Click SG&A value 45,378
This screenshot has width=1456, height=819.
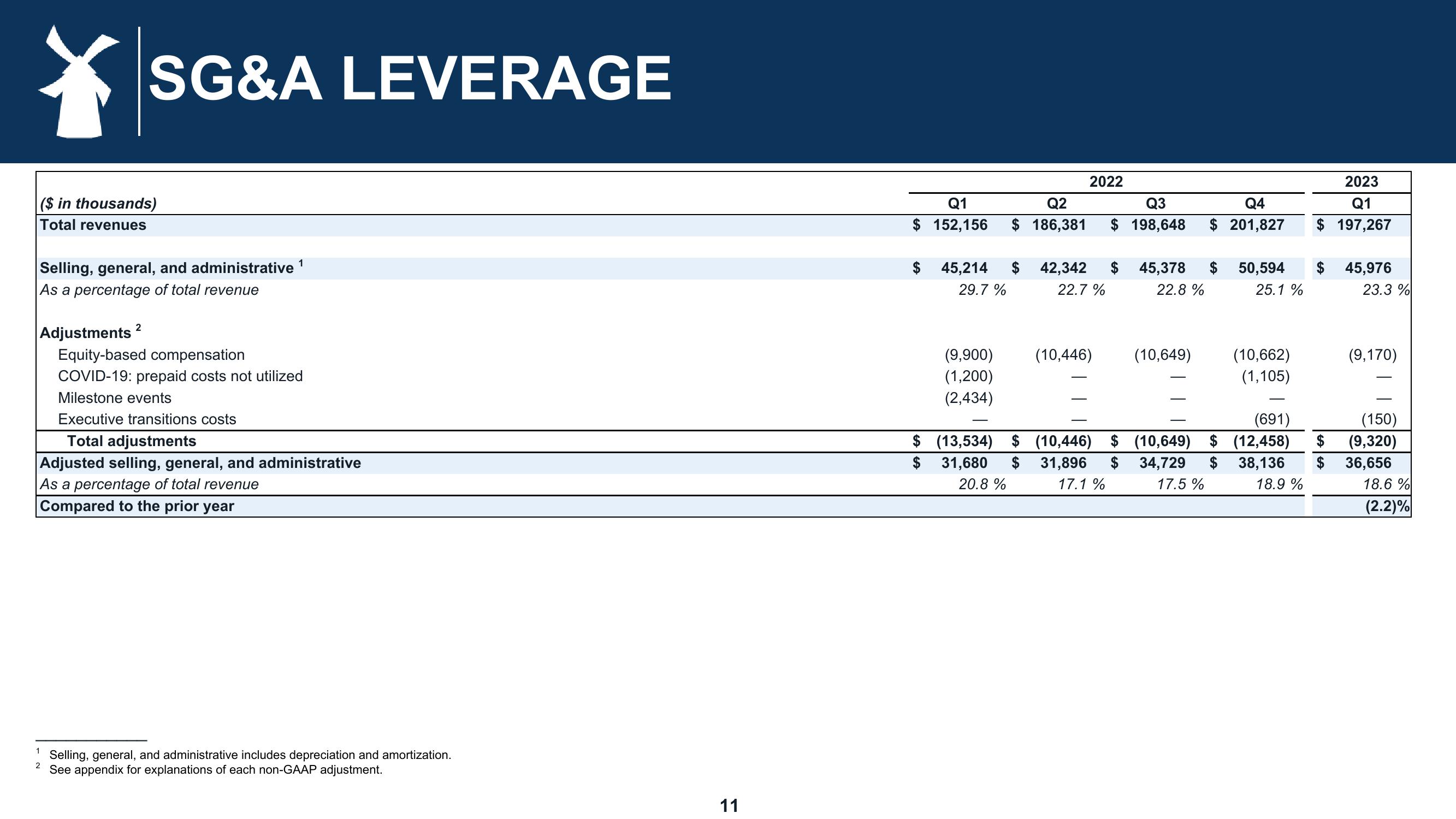[x=1162, y=268]
